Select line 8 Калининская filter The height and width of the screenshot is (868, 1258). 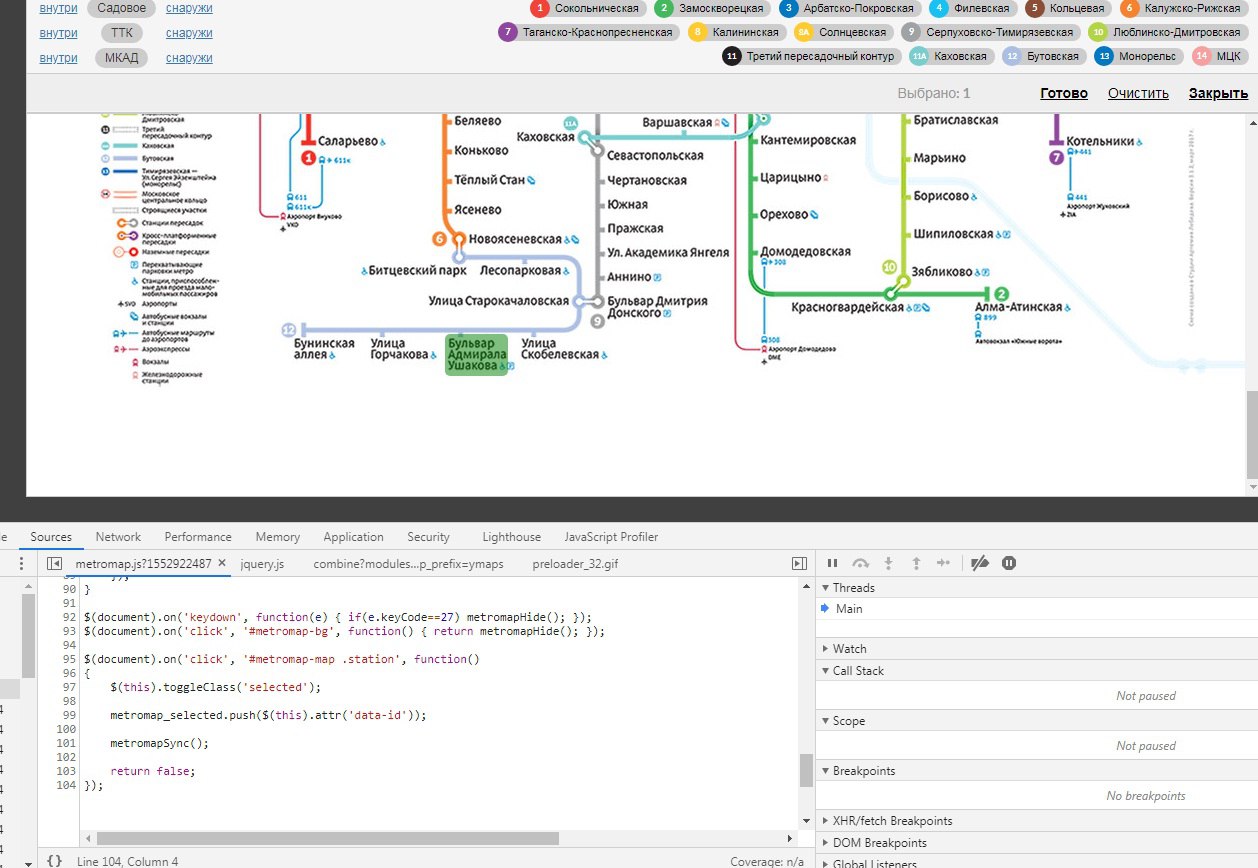tap(737, 33)
